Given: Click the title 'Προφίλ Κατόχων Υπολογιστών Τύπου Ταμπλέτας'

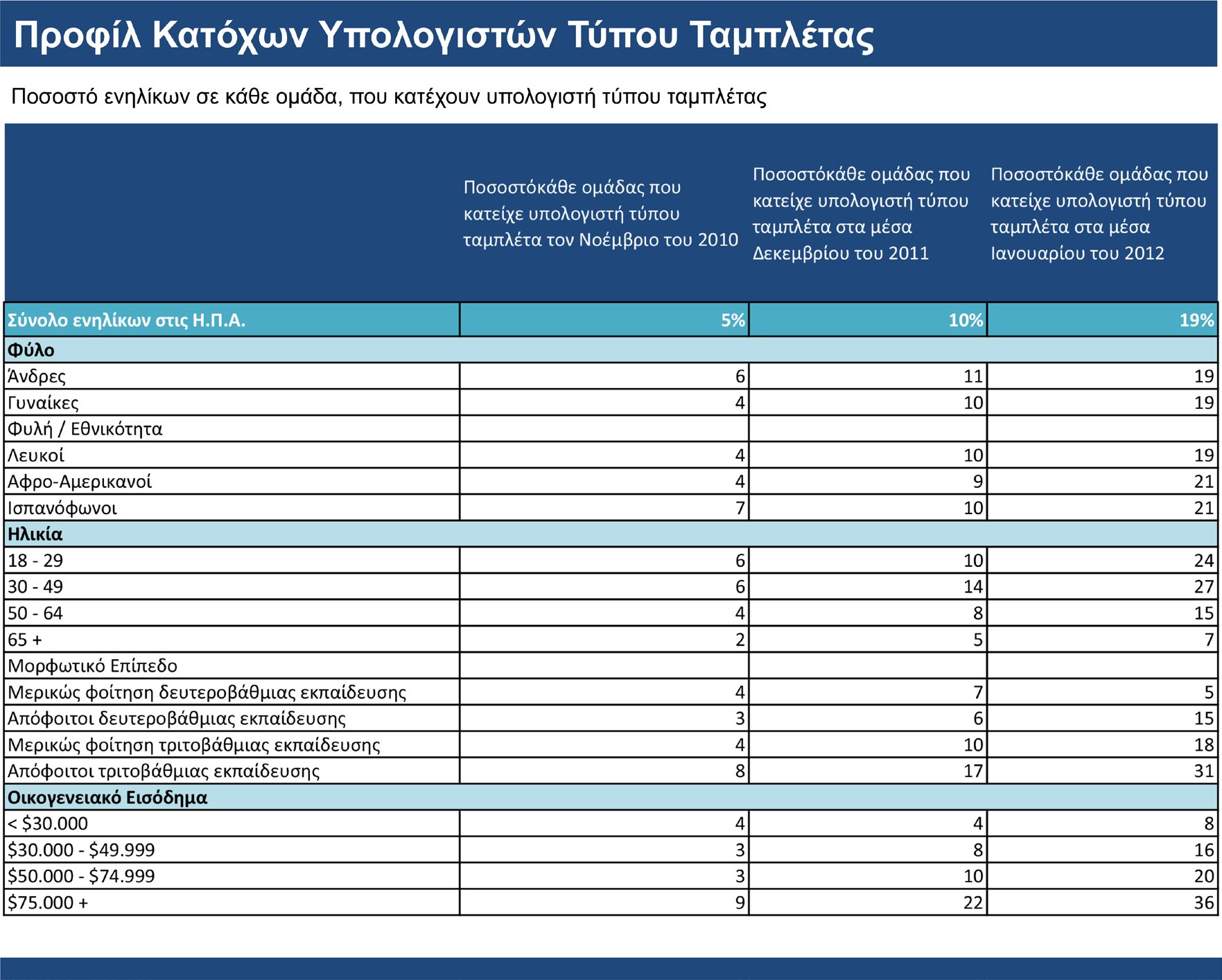Looking at the screenshot, I should 444,35.
